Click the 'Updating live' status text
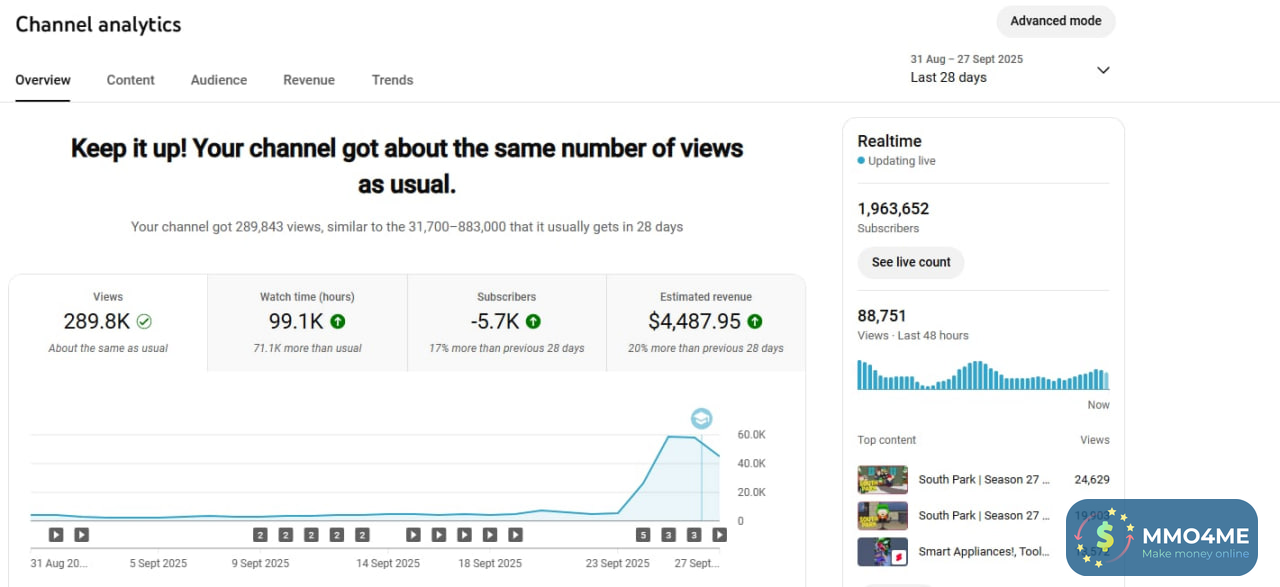The height and width of the screenshot is (587, 1280). (902, 161)
